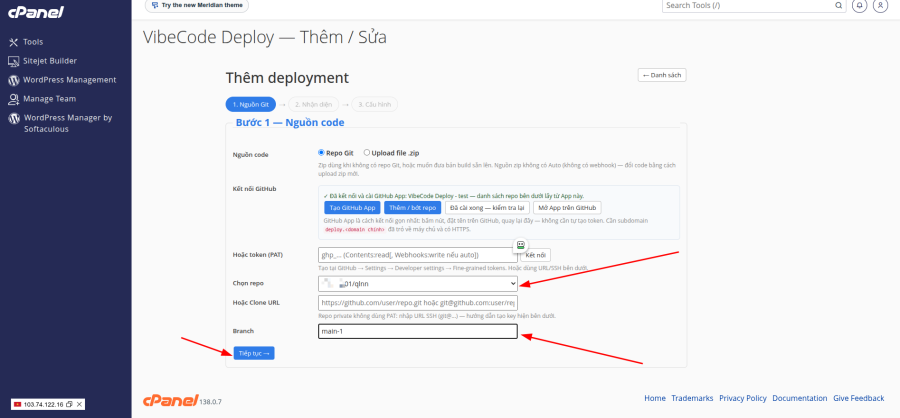
Task: Click the WordPress Management icon
Action: pos(14,80)
